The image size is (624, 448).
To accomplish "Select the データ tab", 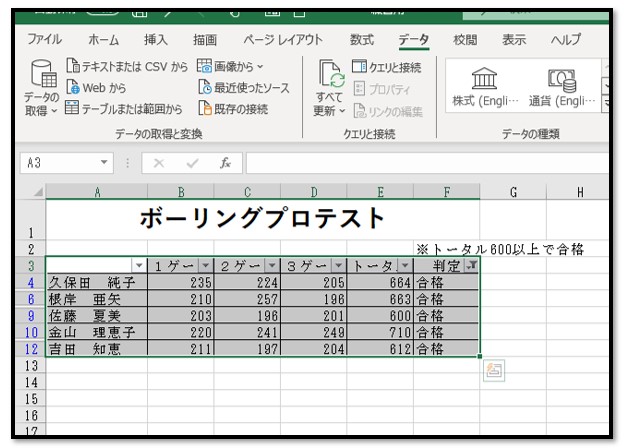I will (x=414, y=39).
